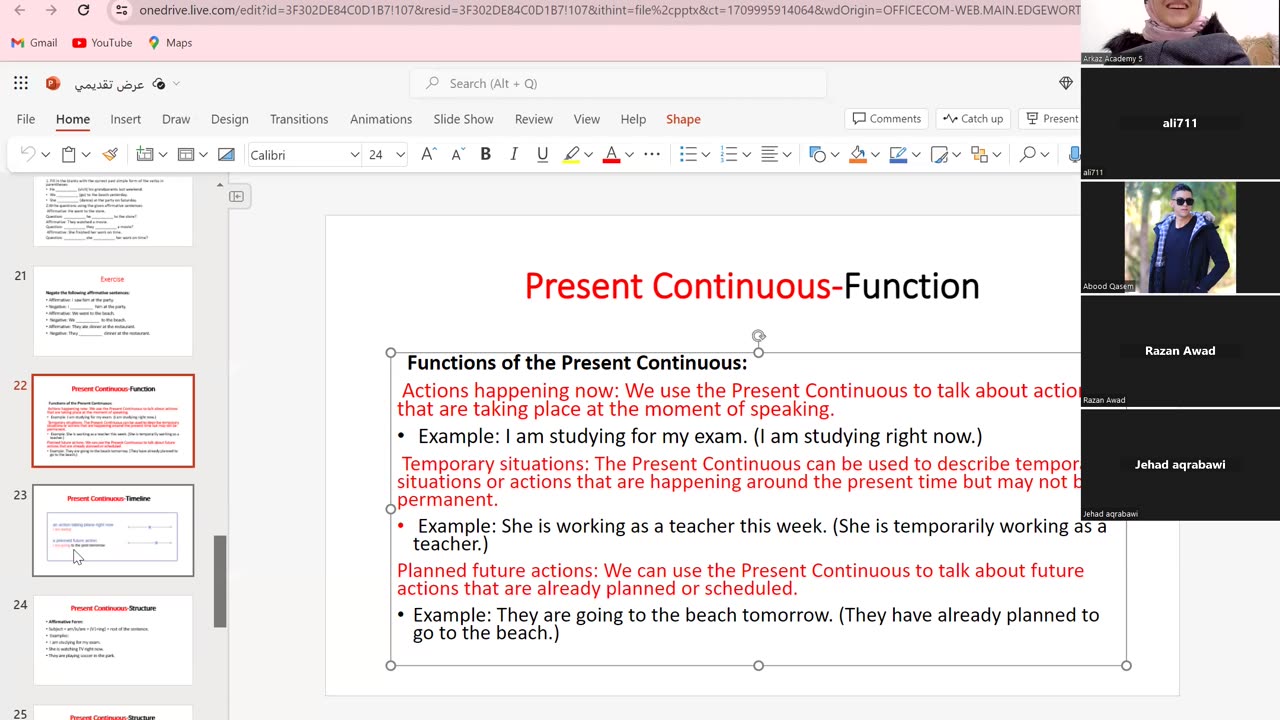
Task: Click the premium diamond icon
Action: 1066,83
